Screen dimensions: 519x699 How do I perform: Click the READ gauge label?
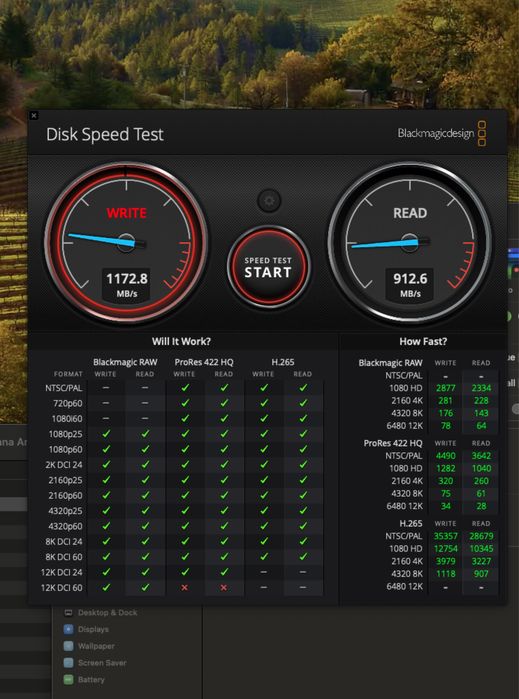tap(410, 213)
